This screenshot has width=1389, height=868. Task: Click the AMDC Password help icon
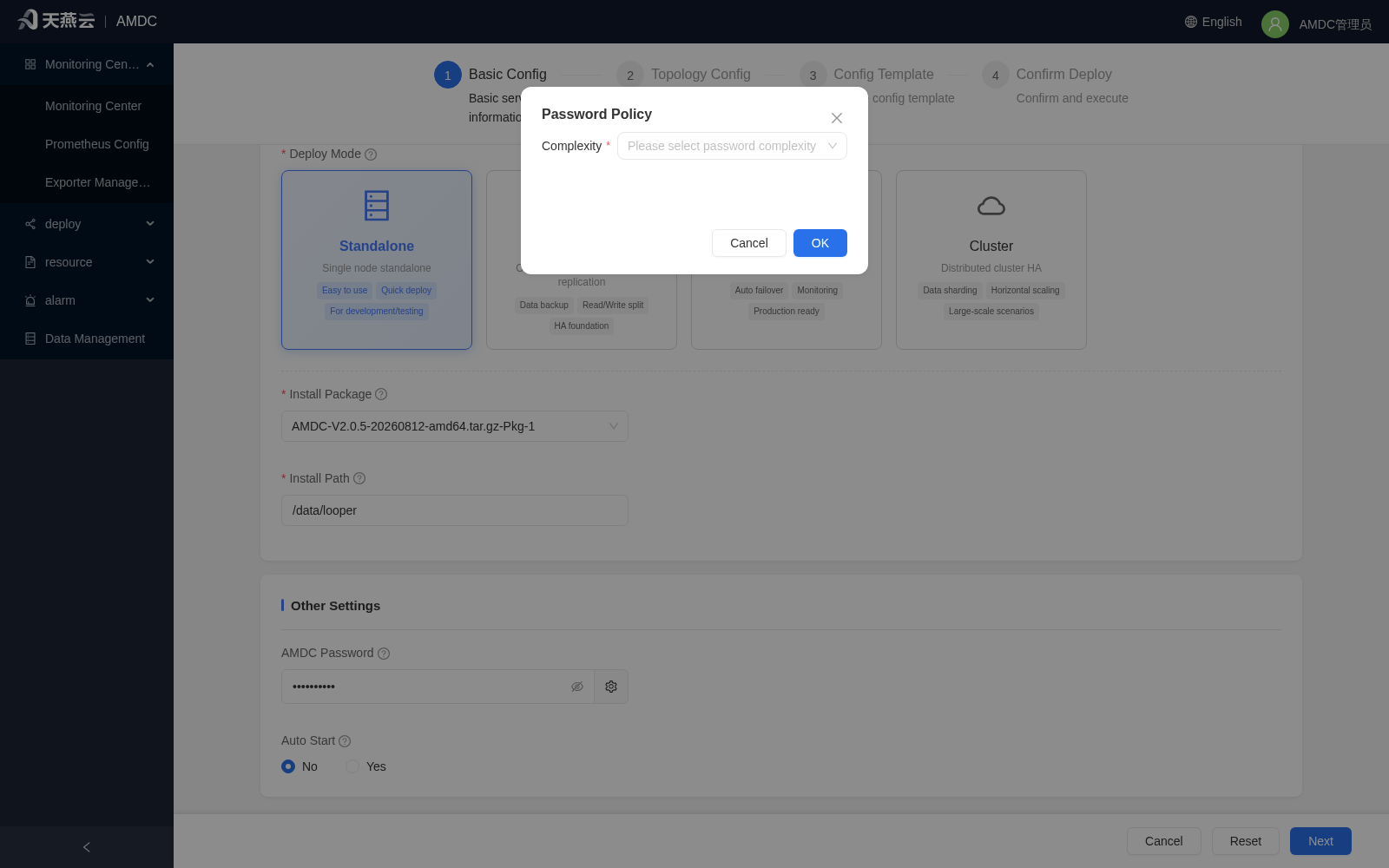[384, 654]
